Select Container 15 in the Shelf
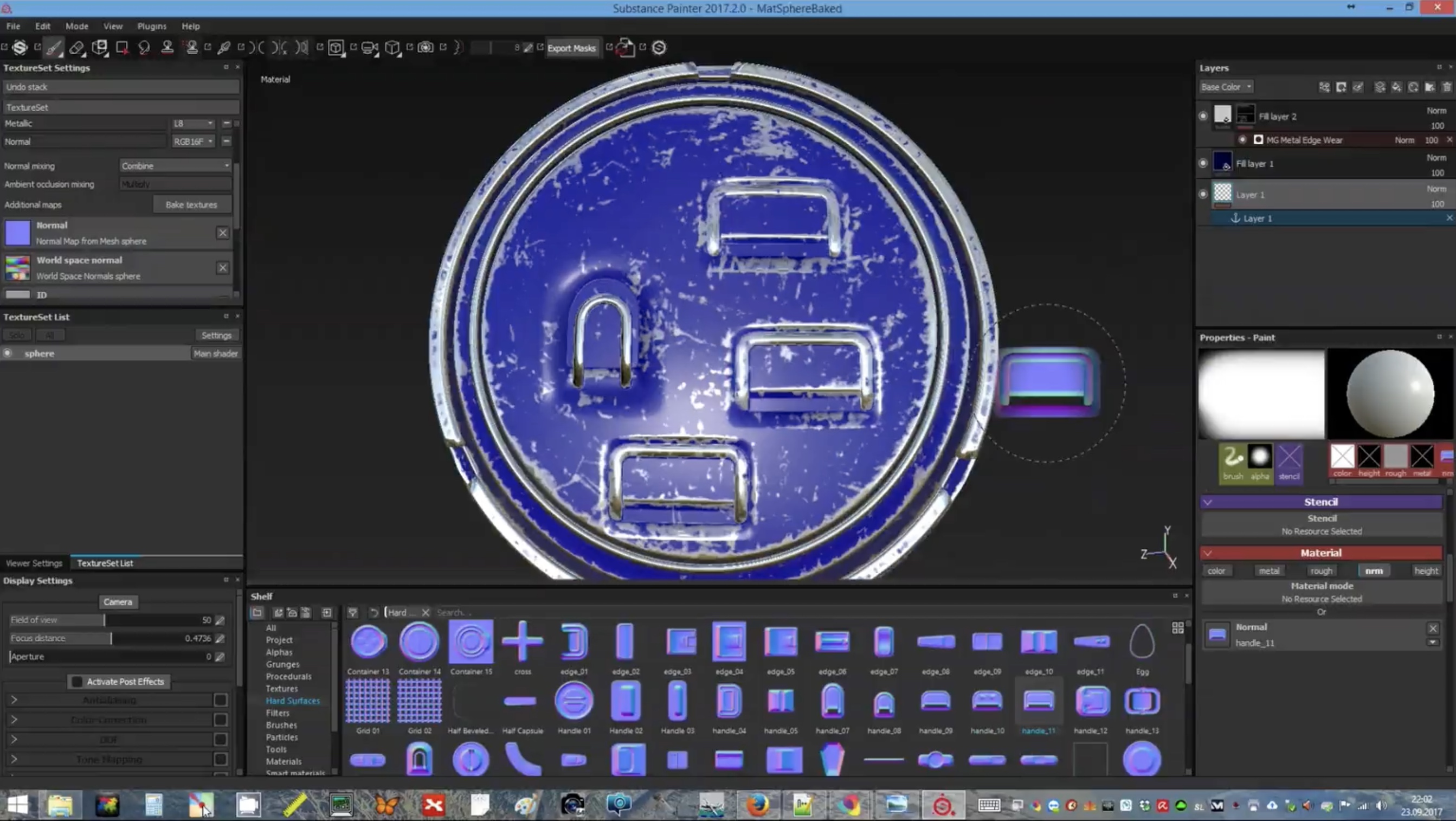The height and width of the screenshot is (821, 1456). [472, 647]
